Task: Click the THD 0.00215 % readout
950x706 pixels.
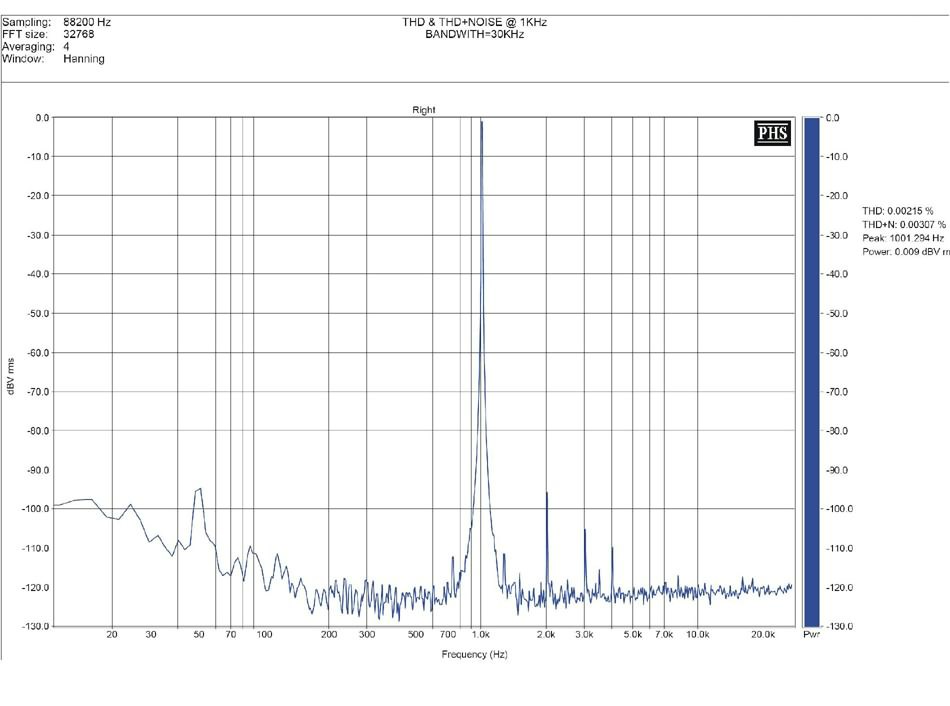Action: [897, 211]
